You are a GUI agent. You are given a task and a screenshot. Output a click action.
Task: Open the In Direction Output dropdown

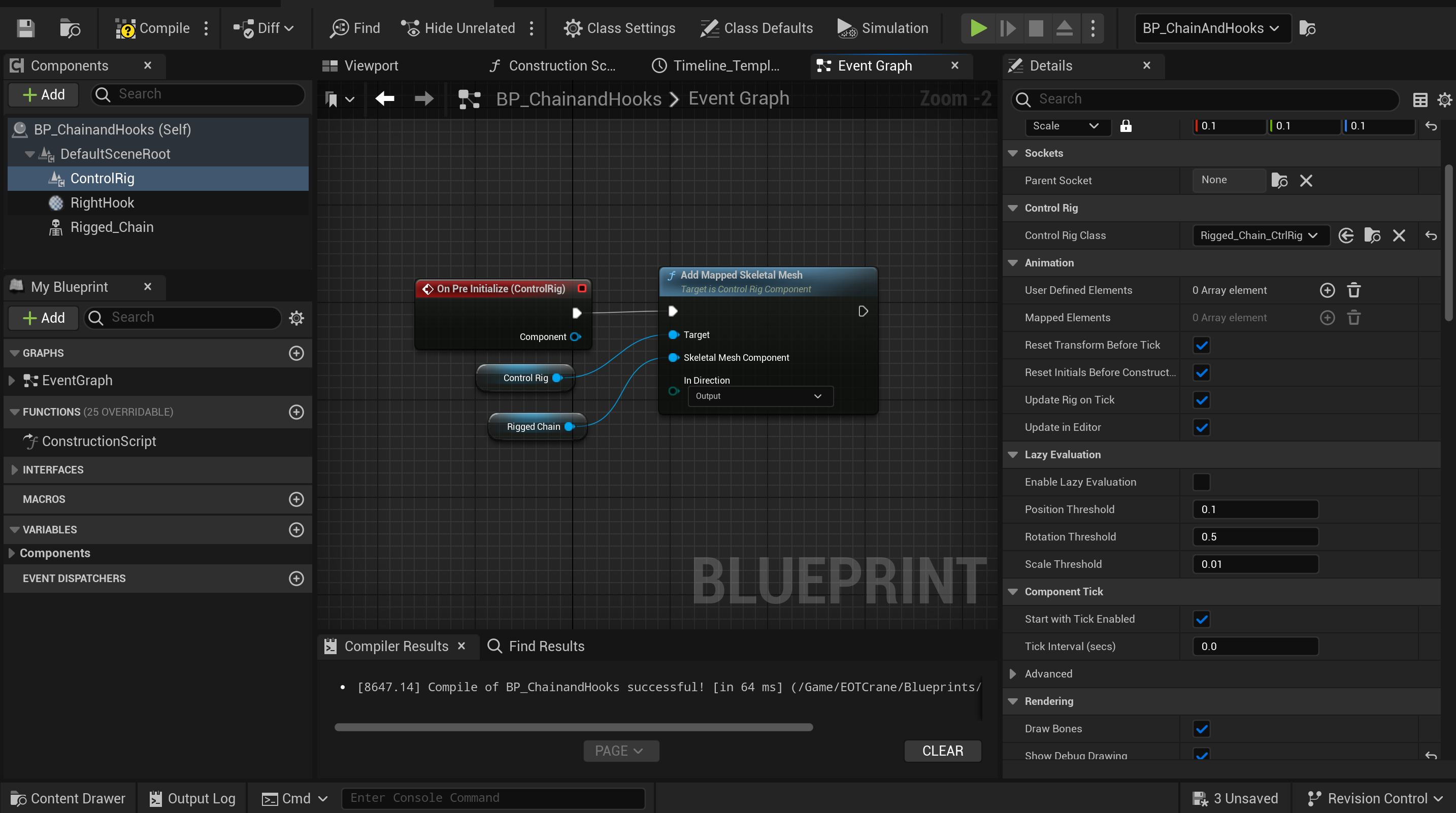(x=760, y=396)
